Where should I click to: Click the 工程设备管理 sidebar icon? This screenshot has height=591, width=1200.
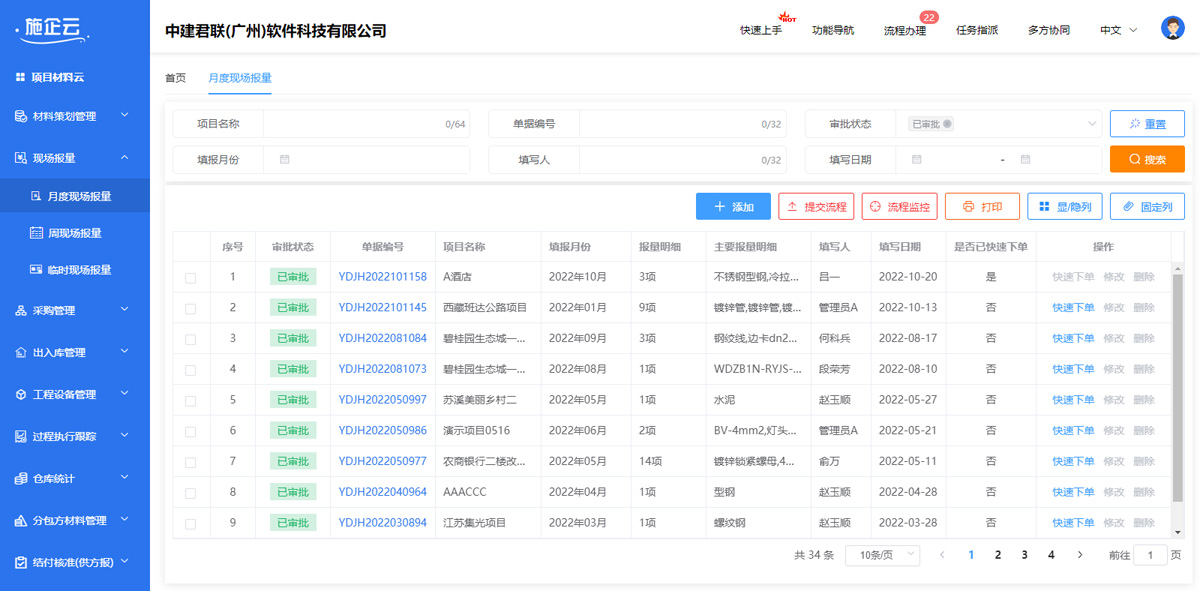[21, 395]
